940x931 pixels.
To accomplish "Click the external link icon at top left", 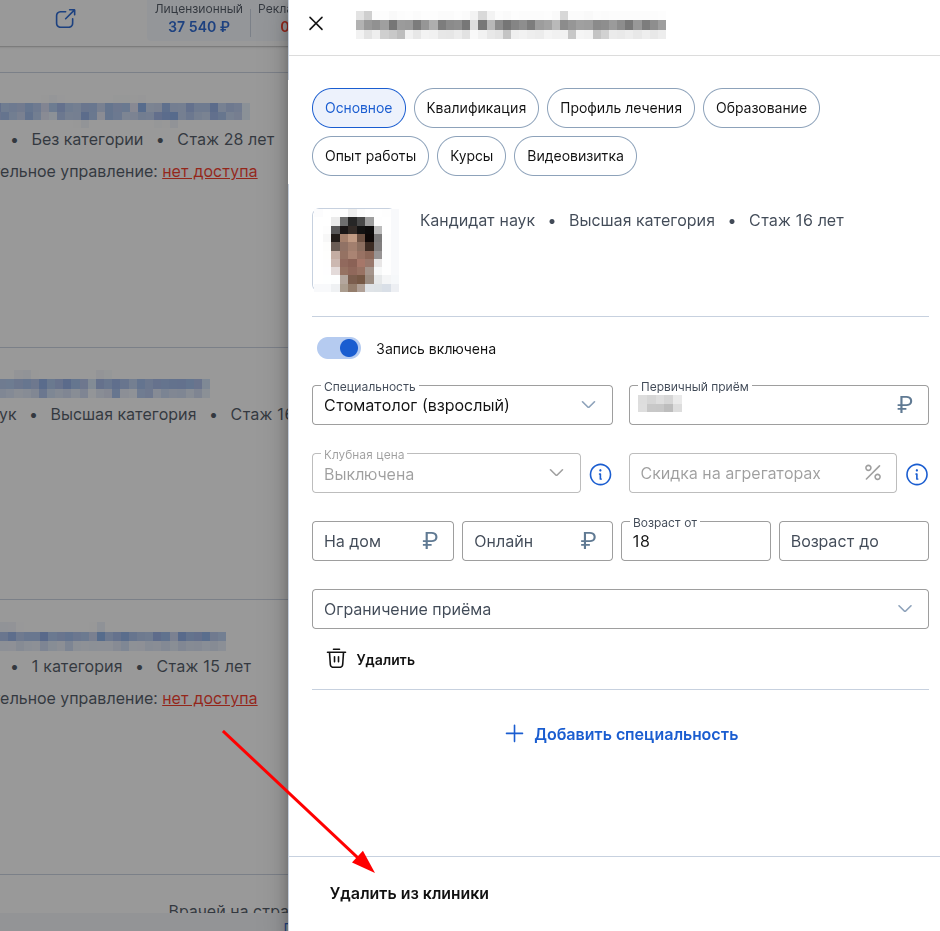I will point(65,19).
